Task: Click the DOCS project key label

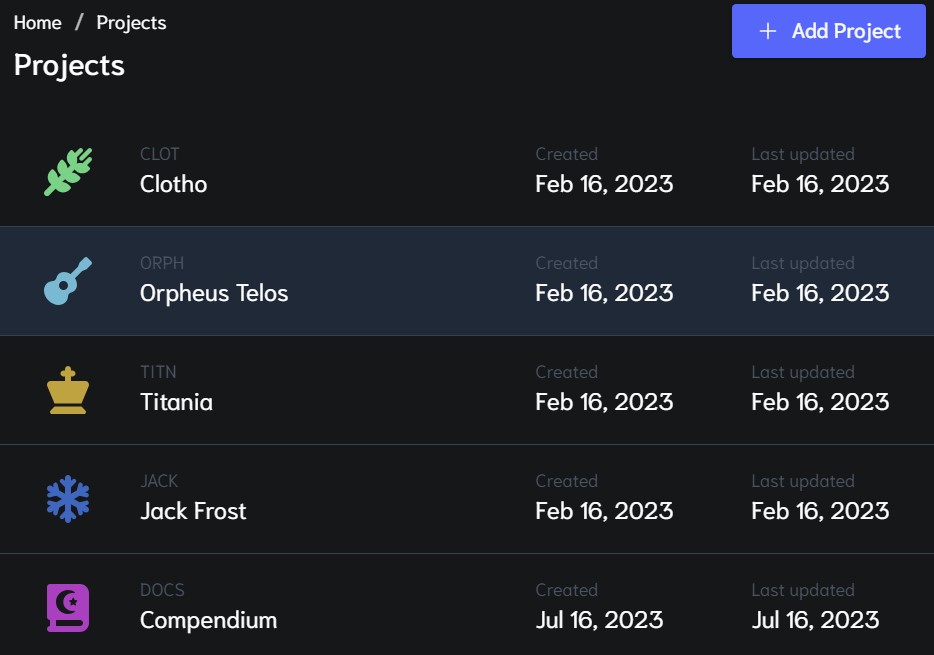Action: (x=162, y=590)
